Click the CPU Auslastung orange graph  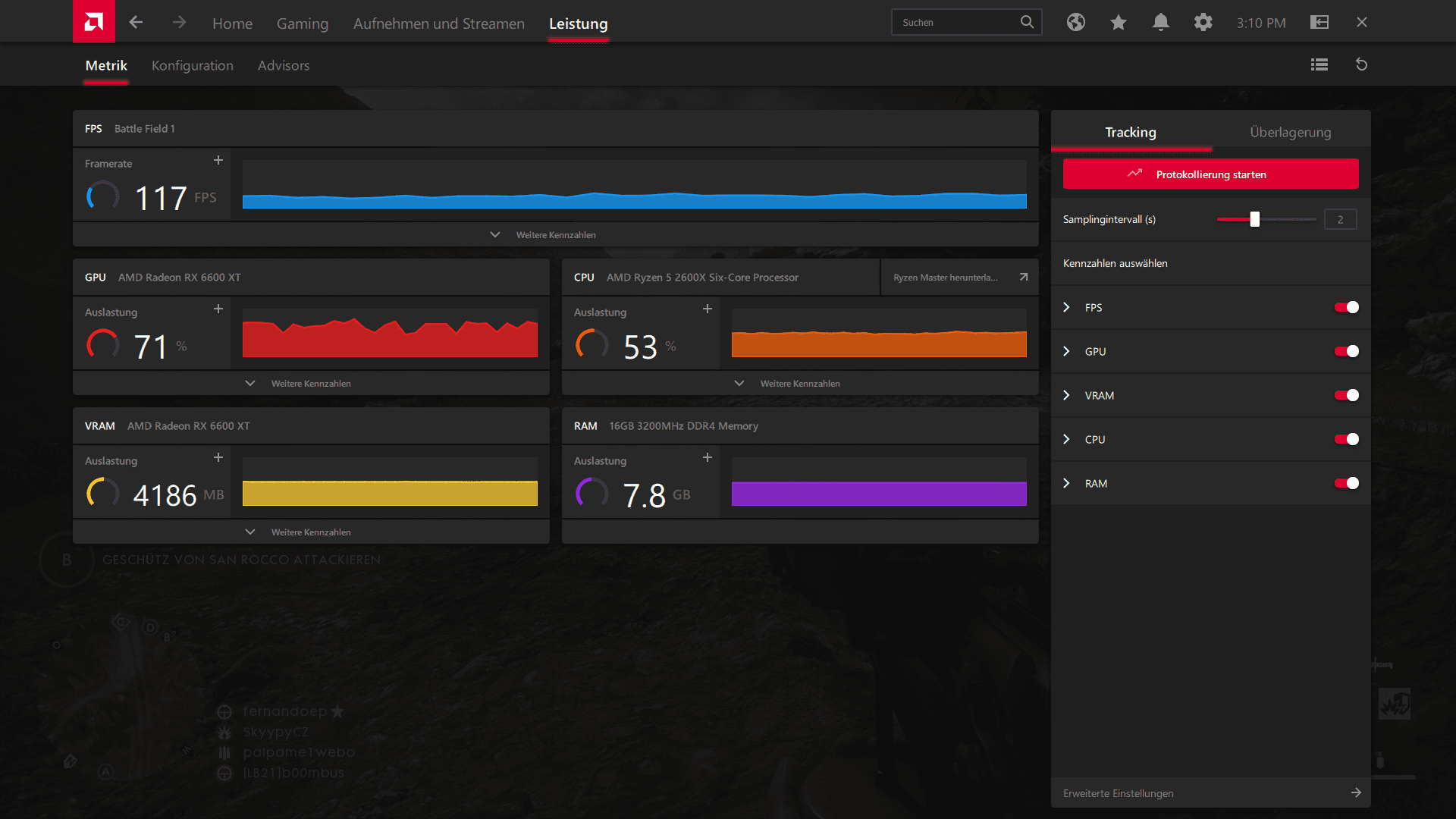pyautogui.click(x=879, y=333)
